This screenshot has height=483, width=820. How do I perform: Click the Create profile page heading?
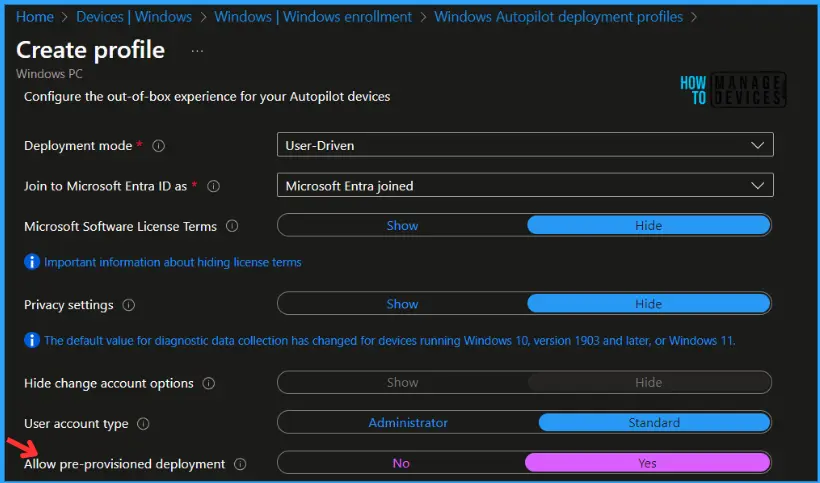[90, 50]
